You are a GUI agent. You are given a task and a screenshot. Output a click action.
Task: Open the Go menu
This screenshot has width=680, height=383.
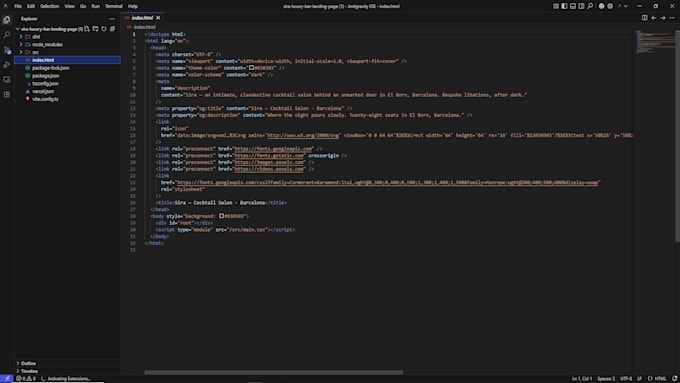83,6
